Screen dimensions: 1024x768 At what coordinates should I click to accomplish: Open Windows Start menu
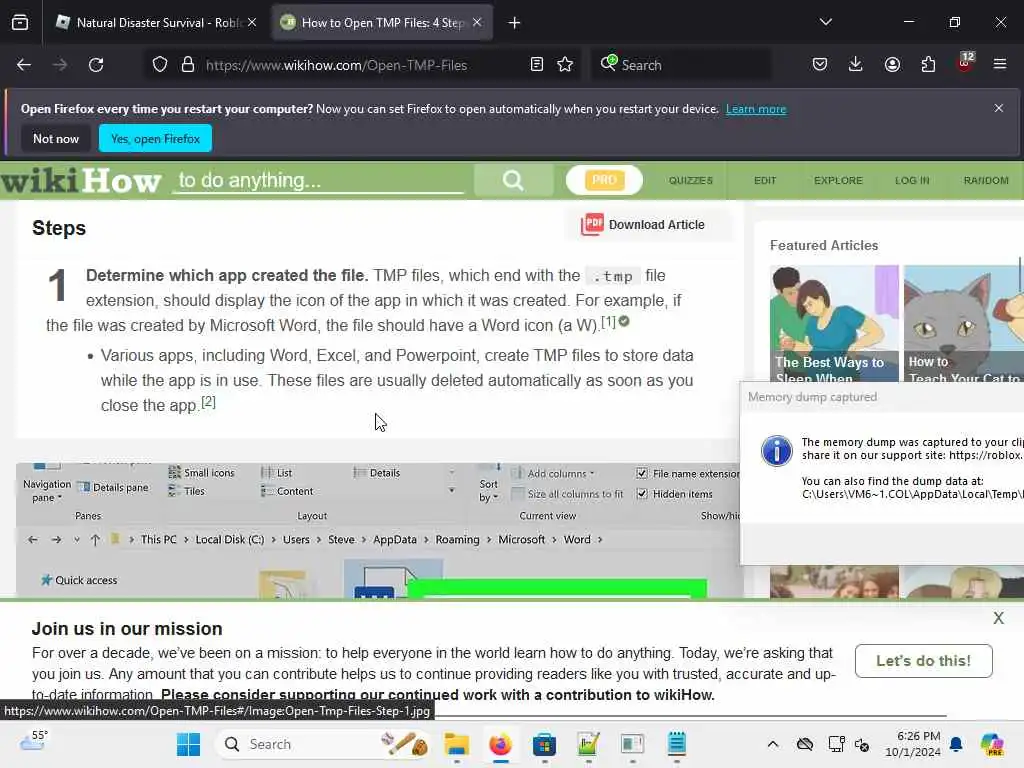(x=189, y=744)
